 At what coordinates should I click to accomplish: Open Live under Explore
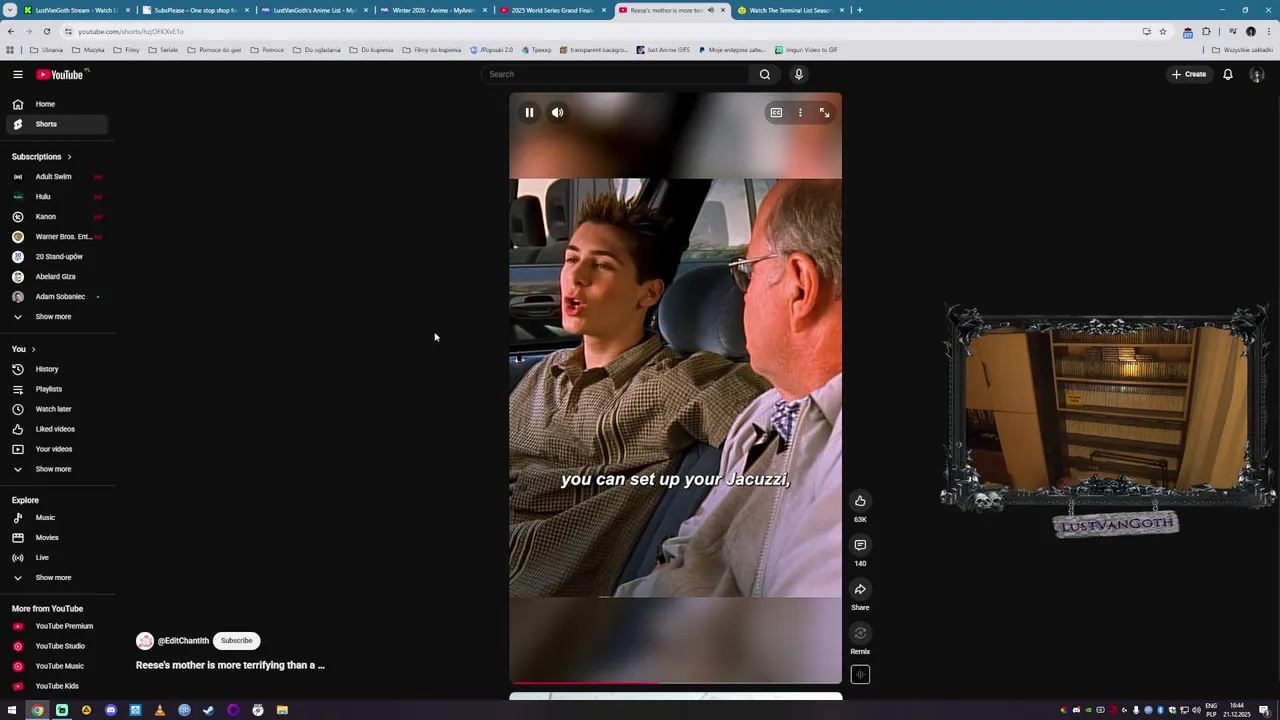[56, 558]
